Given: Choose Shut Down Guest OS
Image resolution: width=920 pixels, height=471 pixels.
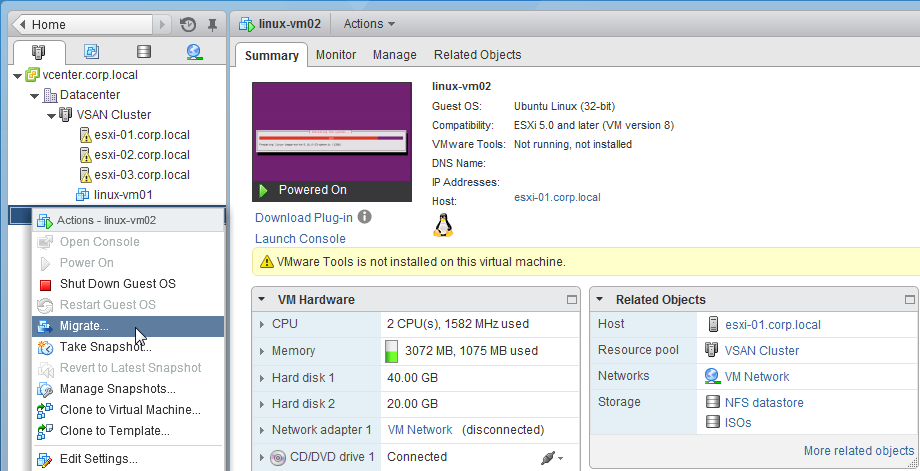Looking at the screenshot, I should pyautogui.click(x=128, y=284).
